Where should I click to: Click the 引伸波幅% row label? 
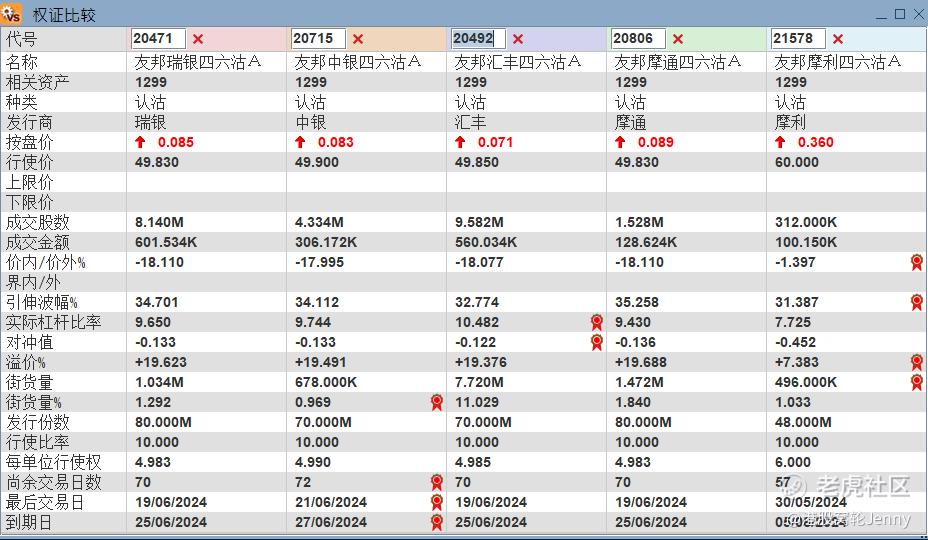pos(41,303)
